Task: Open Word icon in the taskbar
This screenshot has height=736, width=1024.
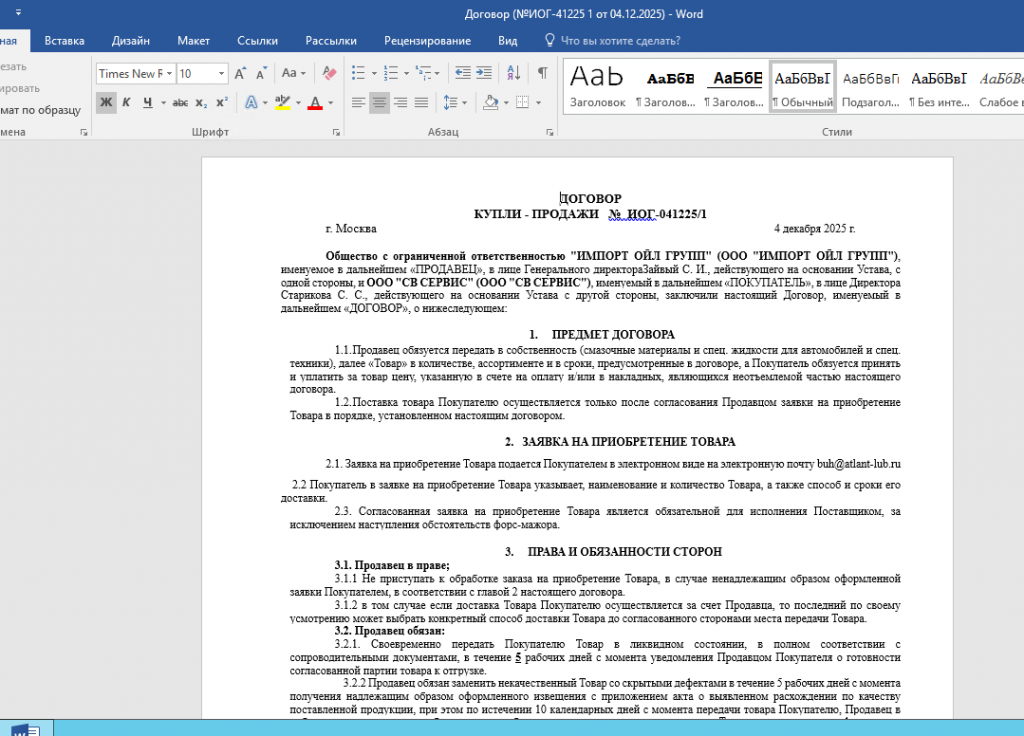Action: click(x=26, y=729)
